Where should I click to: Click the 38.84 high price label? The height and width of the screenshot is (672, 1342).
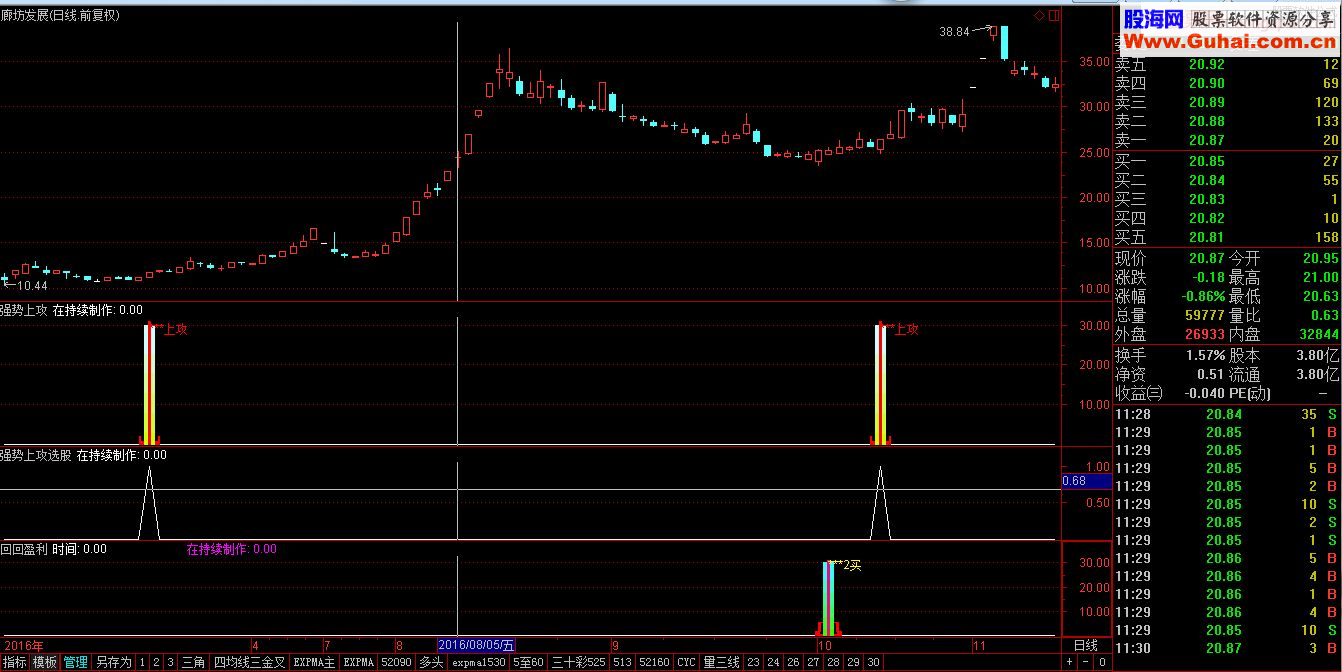pos(954,32)
